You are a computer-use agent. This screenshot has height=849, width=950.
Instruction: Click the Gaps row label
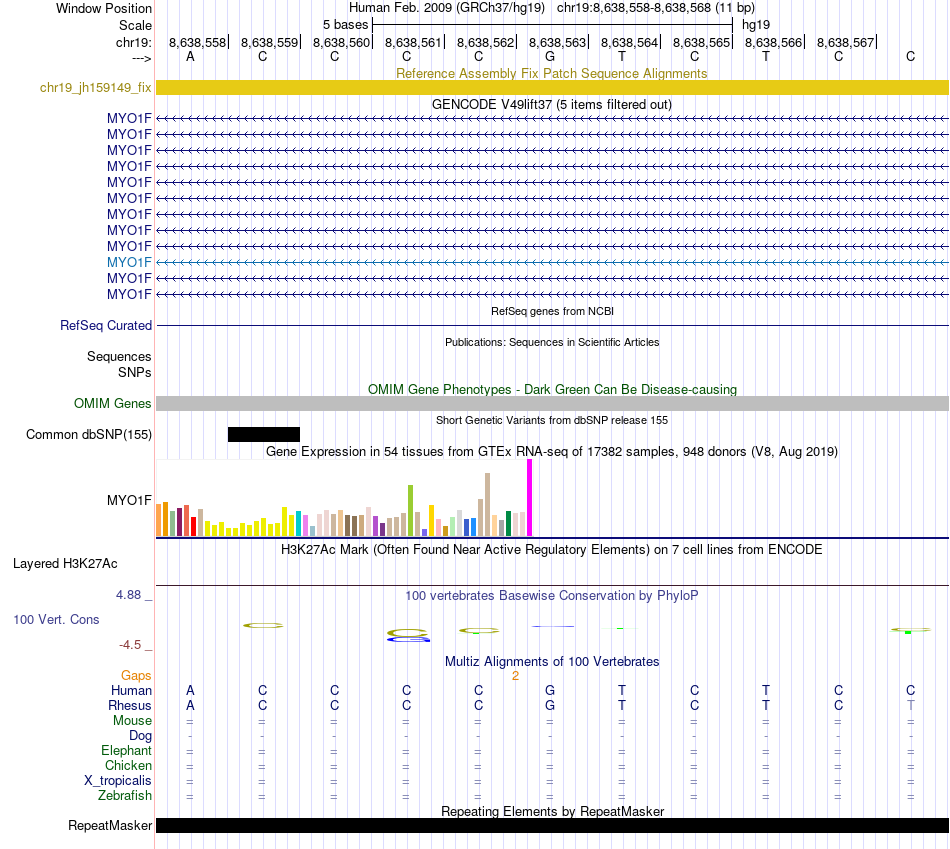click(136, 675)
